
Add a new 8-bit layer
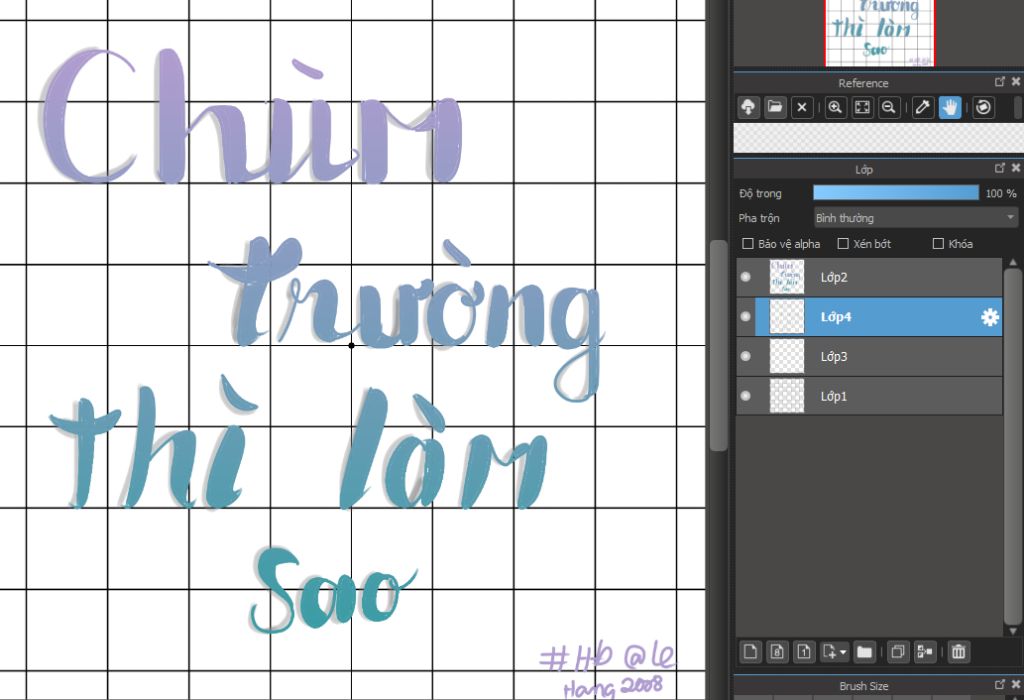(x=777, y=652)
